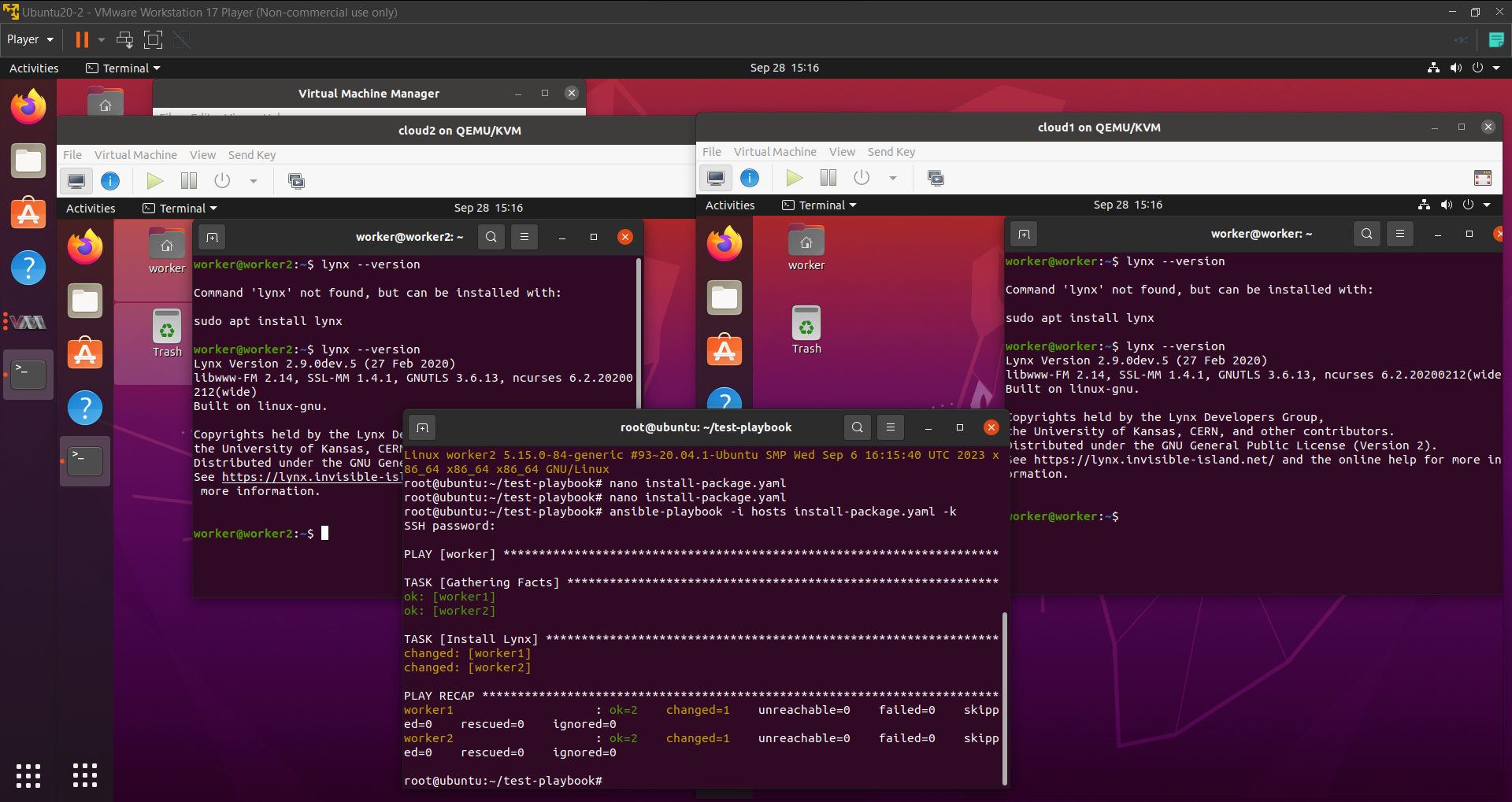Open Activities inside cloud2 guest
1512x802 pixels.
(x=91, y=209)
